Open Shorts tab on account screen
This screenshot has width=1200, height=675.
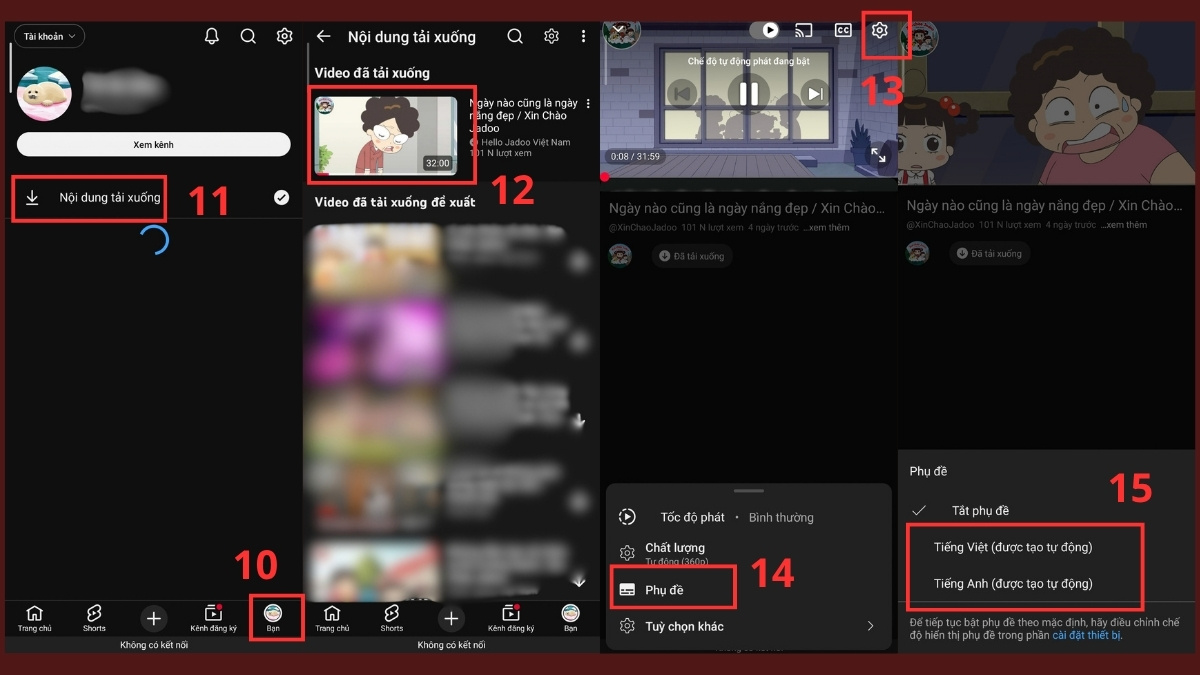tap(94, 618)
